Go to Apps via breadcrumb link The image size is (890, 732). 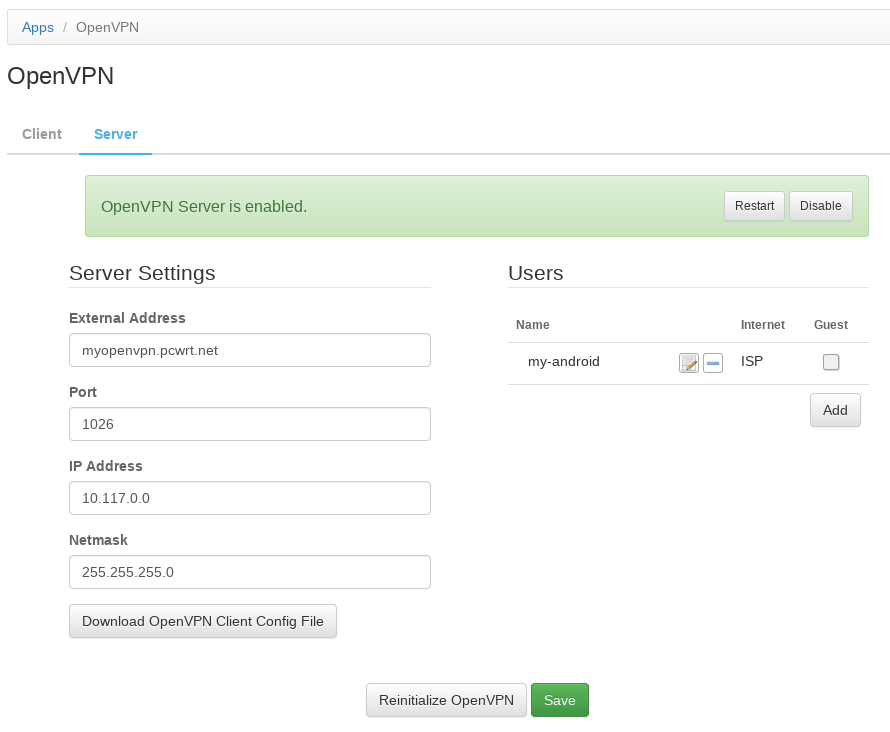point(38,27)
